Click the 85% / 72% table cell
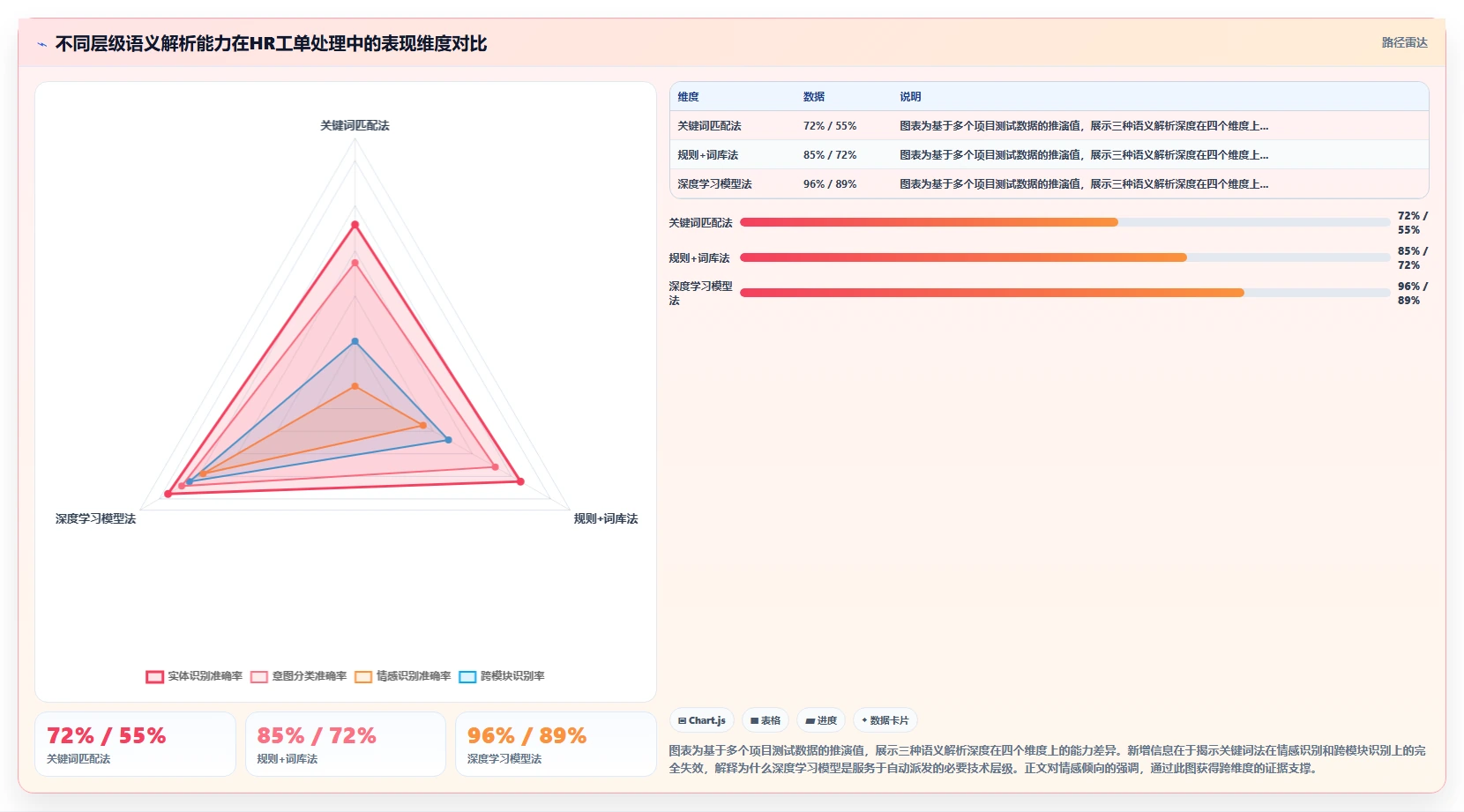This screenshot has height=812, width=1464. tap(829, 155)
